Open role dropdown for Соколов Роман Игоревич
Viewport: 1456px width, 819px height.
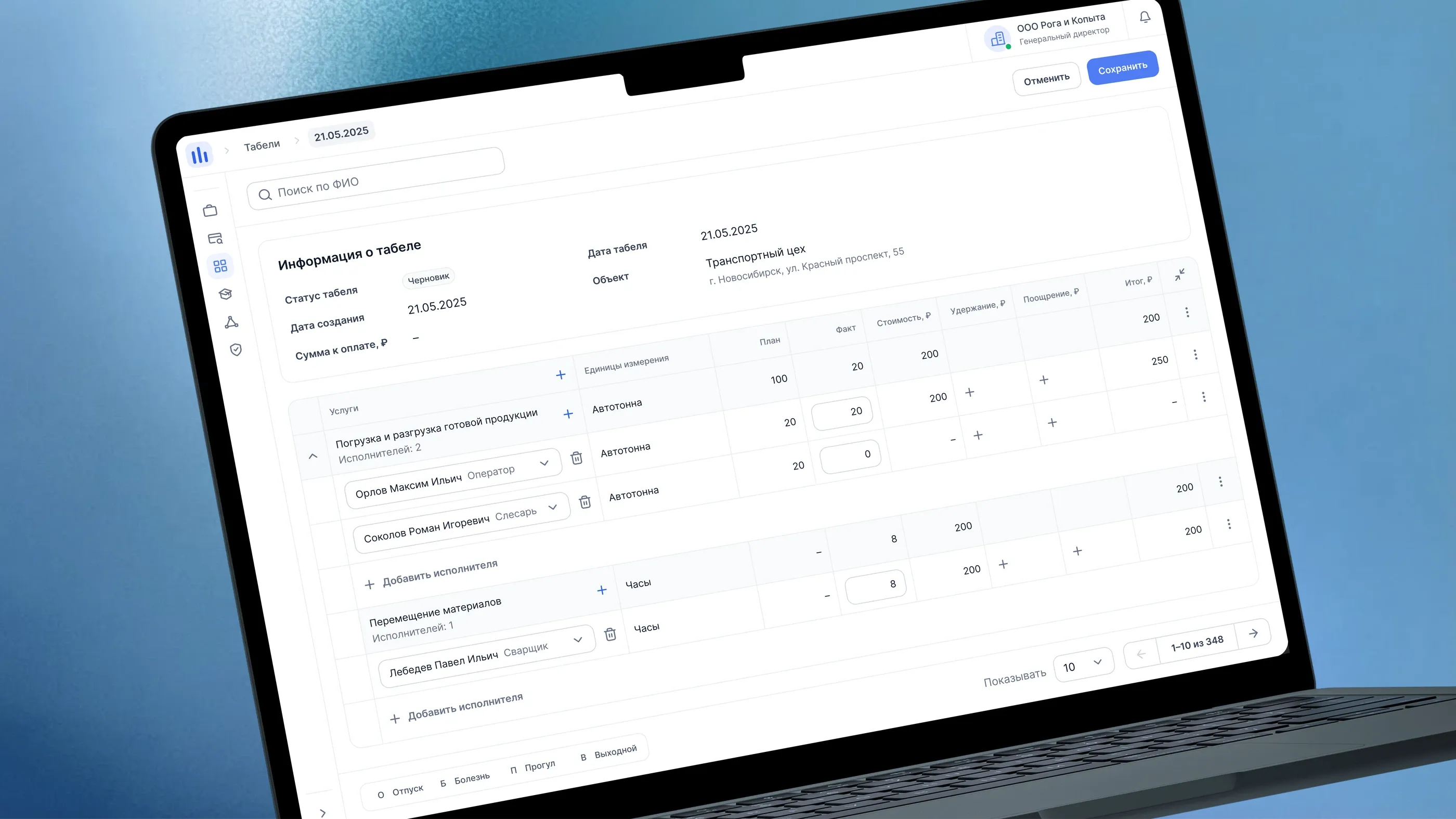point(553,507)
